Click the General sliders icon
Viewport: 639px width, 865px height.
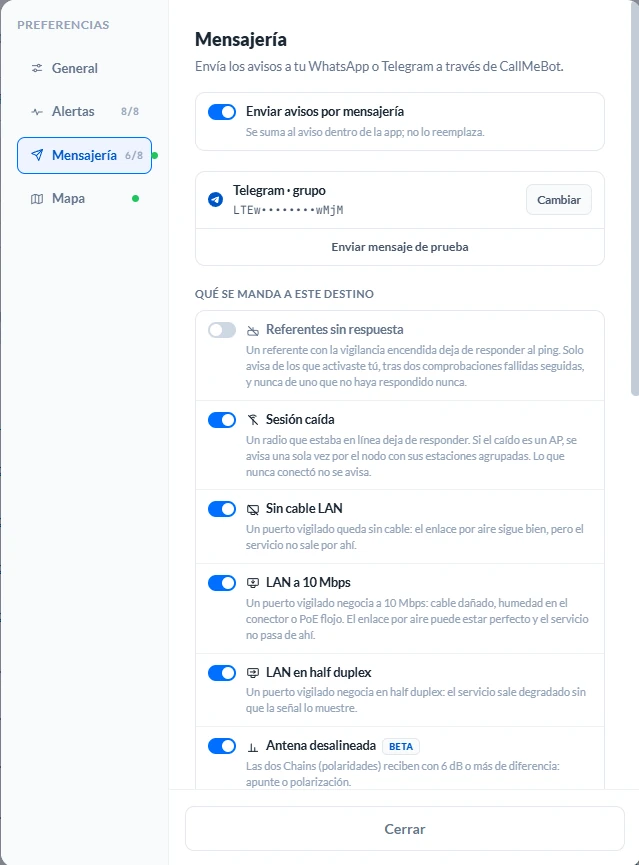[x=37, y=68]
